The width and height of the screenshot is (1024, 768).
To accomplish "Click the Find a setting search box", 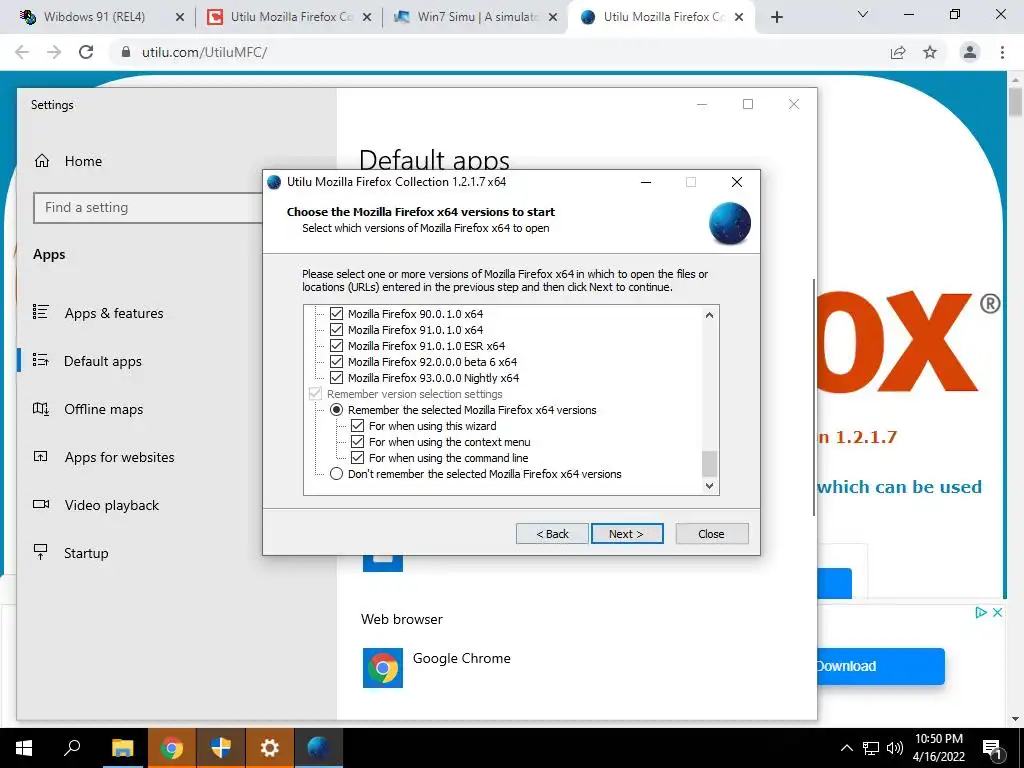I will (x=148, y=208).
